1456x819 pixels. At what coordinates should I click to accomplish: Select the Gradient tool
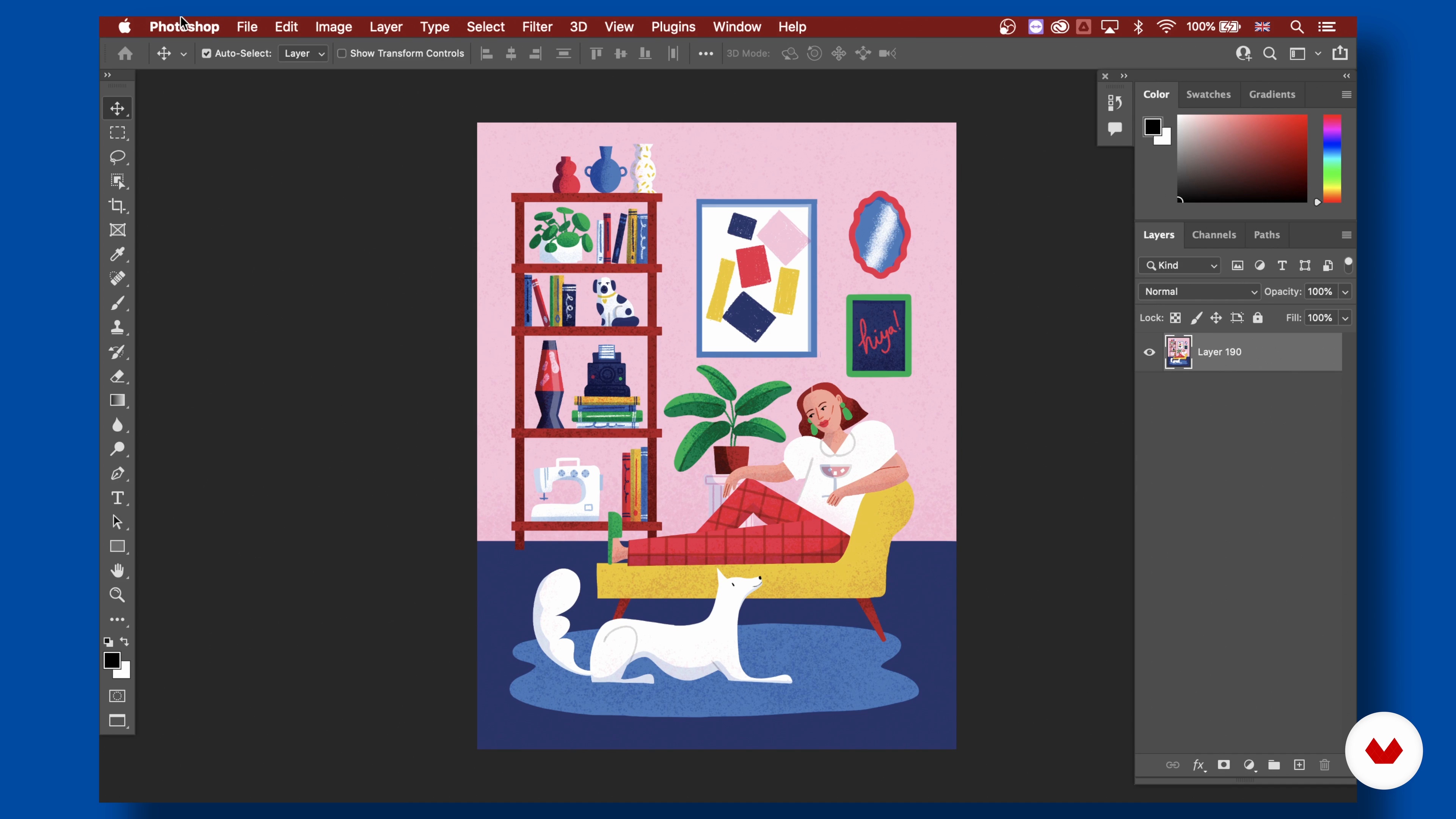coord(118,401)
